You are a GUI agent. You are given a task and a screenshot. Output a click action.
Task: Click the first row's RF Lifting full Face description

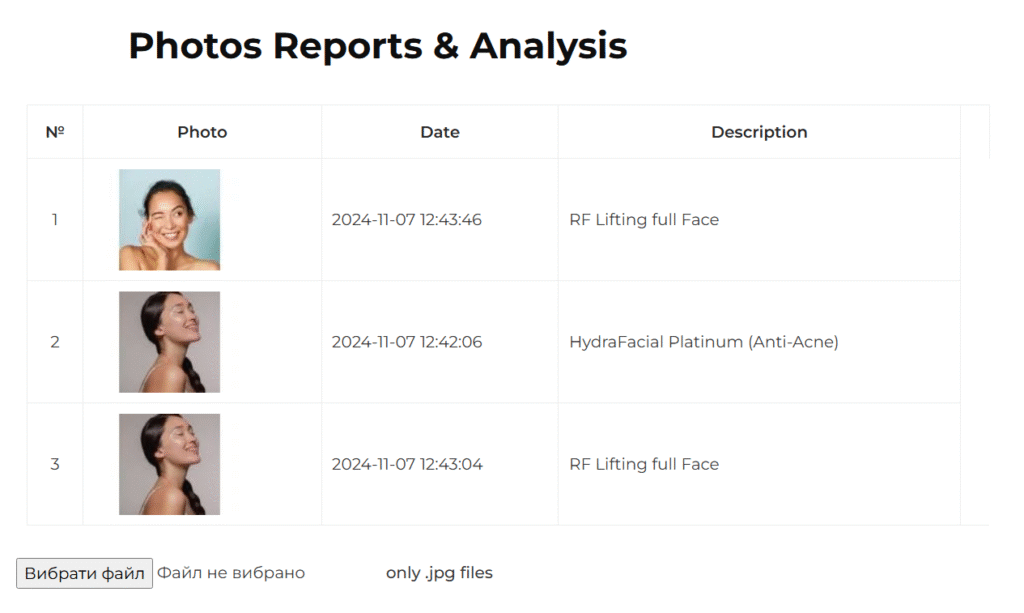pyautogui.click(x=644, y=220)
